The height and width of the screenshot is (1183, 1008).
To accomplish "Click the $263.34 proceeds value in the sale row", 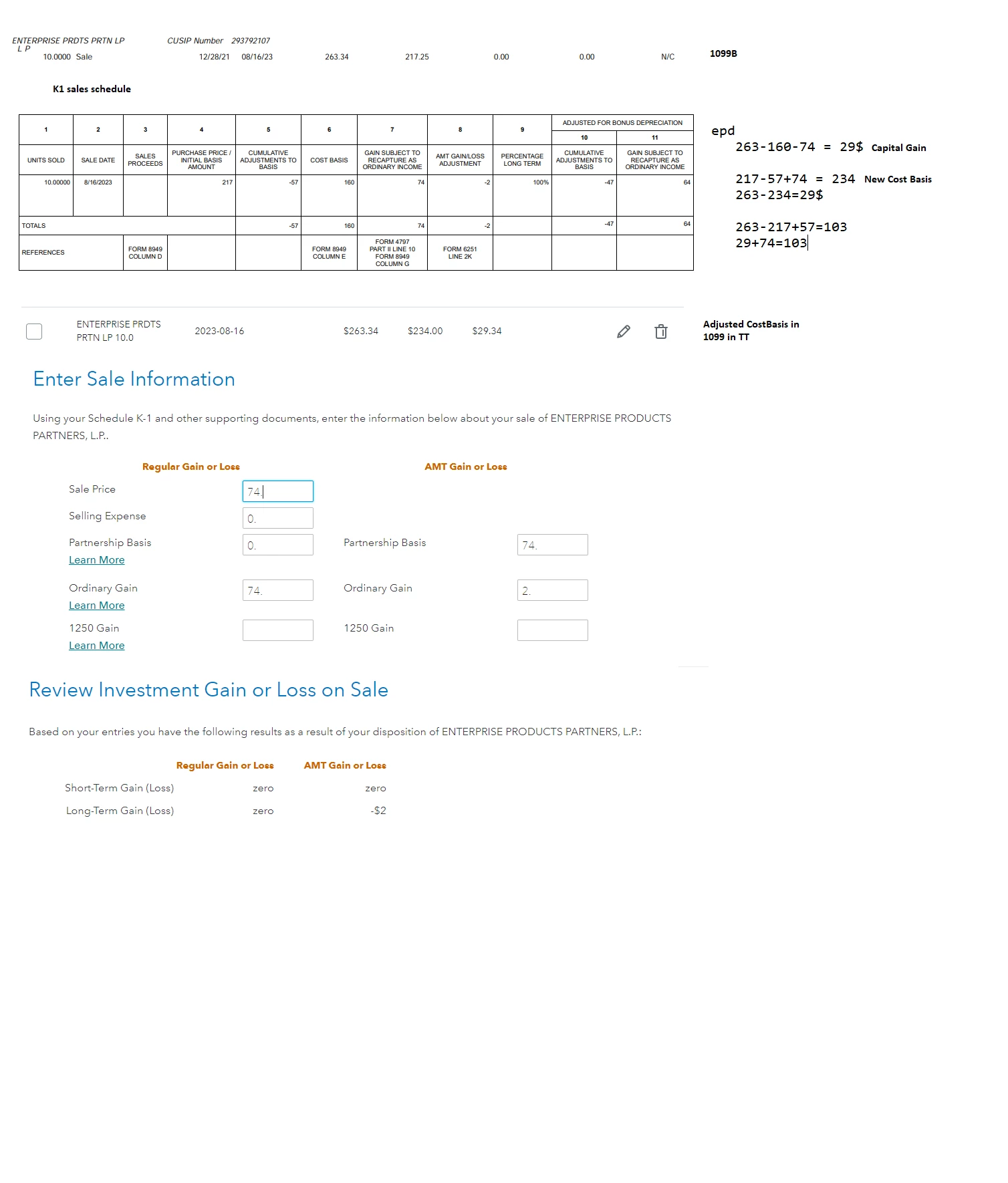I will (x=360, y=331).
